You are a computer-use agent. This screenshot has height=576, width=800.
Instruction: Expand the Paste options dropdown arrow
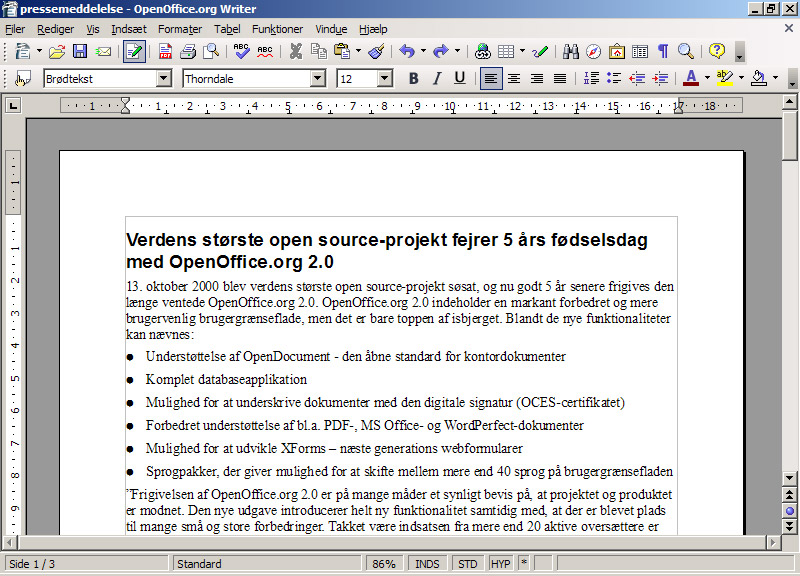pyautogui.click(x=358, y=52)
